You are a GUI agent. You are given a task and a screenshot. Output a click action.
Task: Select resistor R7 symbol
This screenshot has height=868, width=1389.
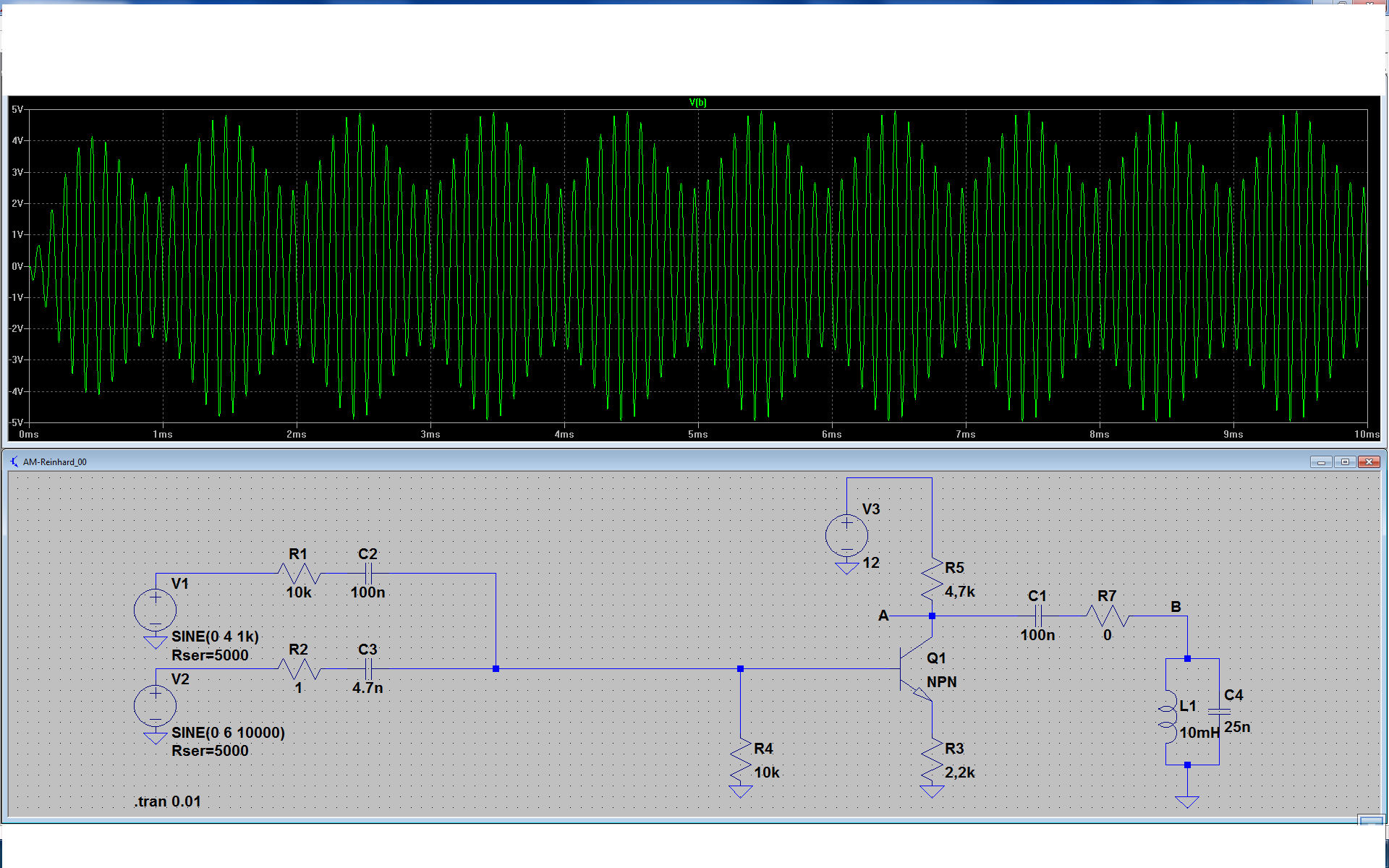[x=1107, y=616]
